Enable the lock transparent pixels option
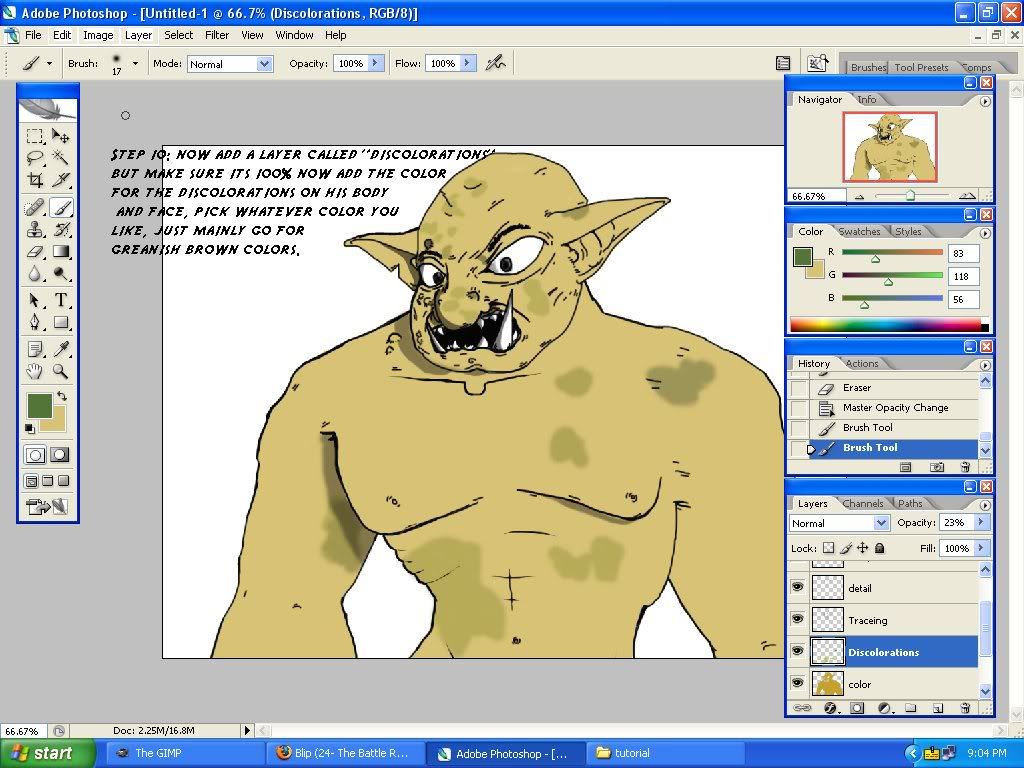This screenshot has height=768, width=1024. pyautogui.click(x=828, y=548)
